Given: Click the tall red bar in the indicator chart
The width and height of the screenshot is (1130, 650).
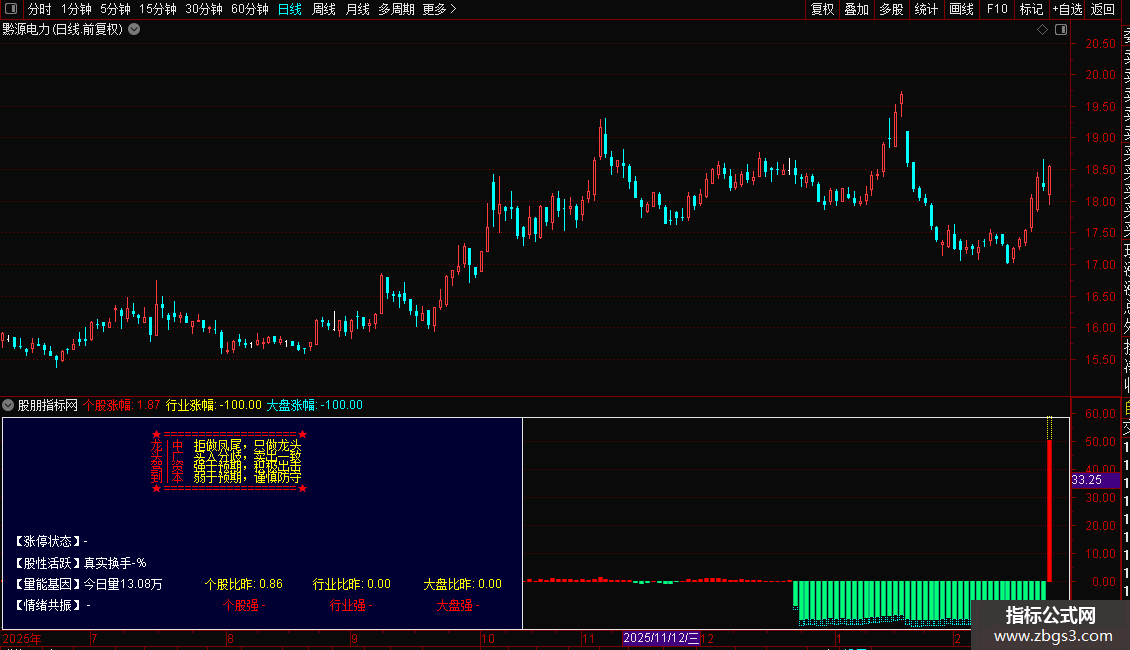Looking at the screenshot, I should tap(1049, 510).
